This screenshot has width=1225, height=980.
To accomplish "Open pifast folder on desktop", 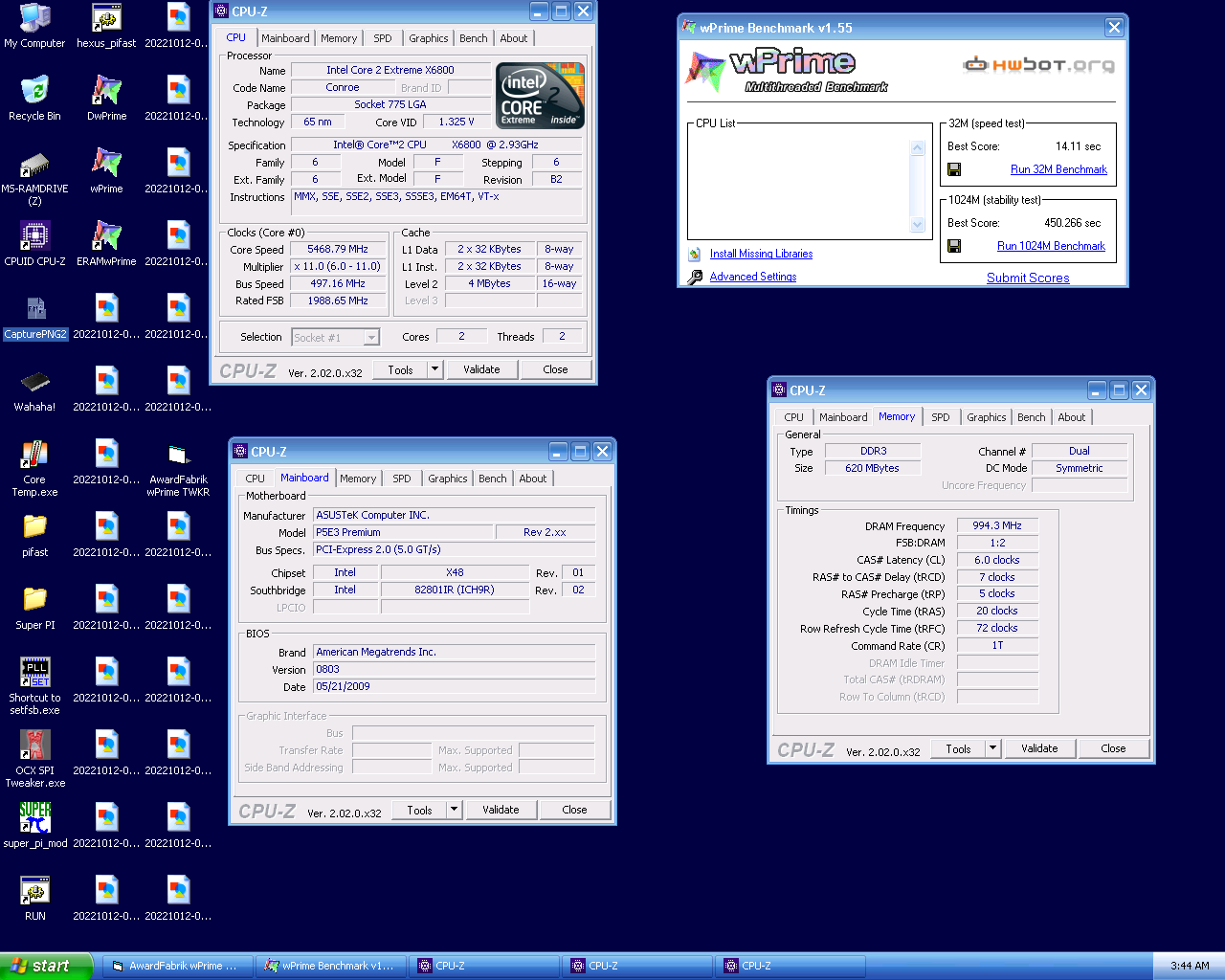I will coord(34,535).
